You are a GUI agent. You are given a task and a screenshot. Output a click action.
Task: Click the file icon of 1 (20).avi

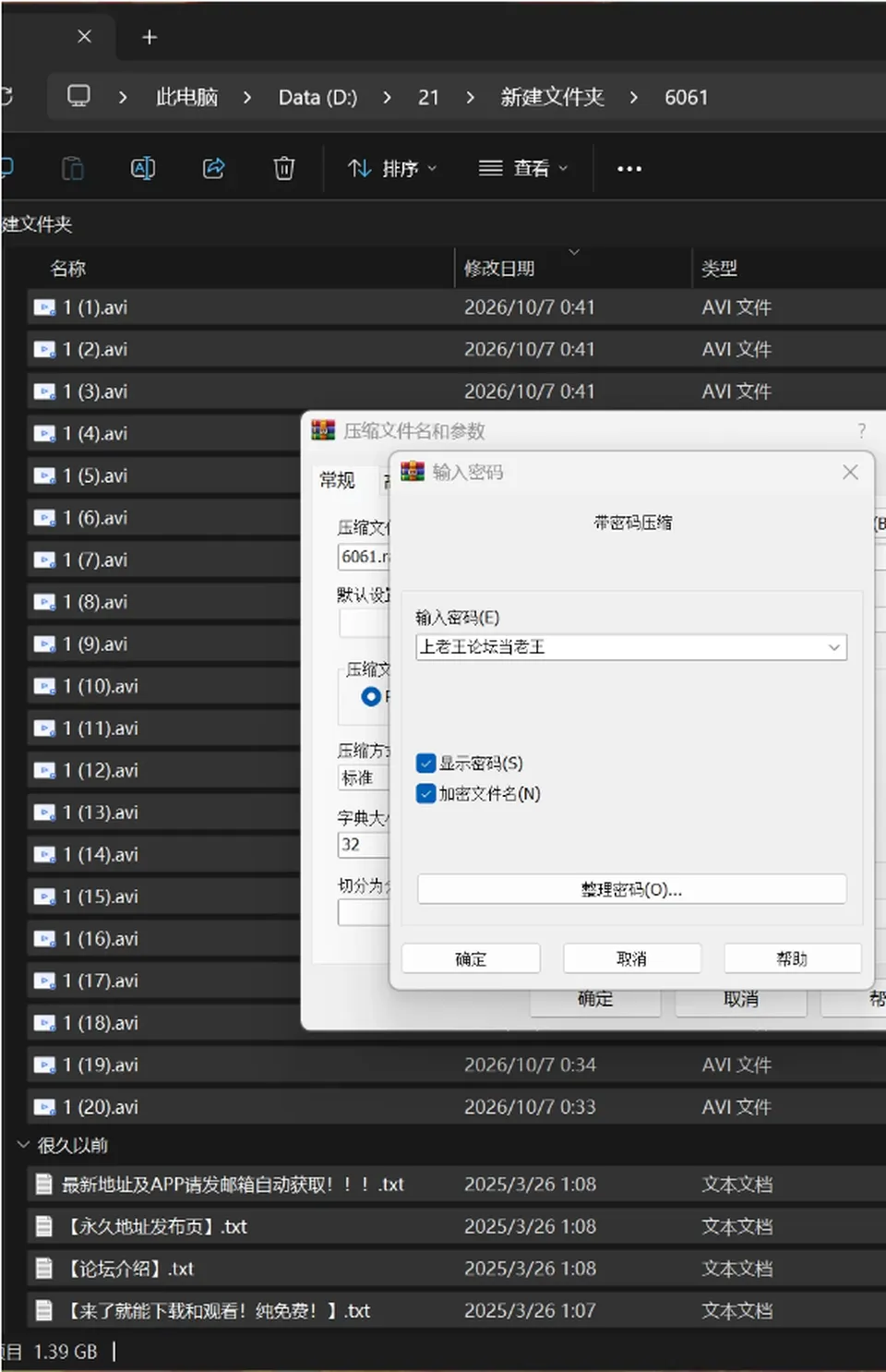(44, 1107)
